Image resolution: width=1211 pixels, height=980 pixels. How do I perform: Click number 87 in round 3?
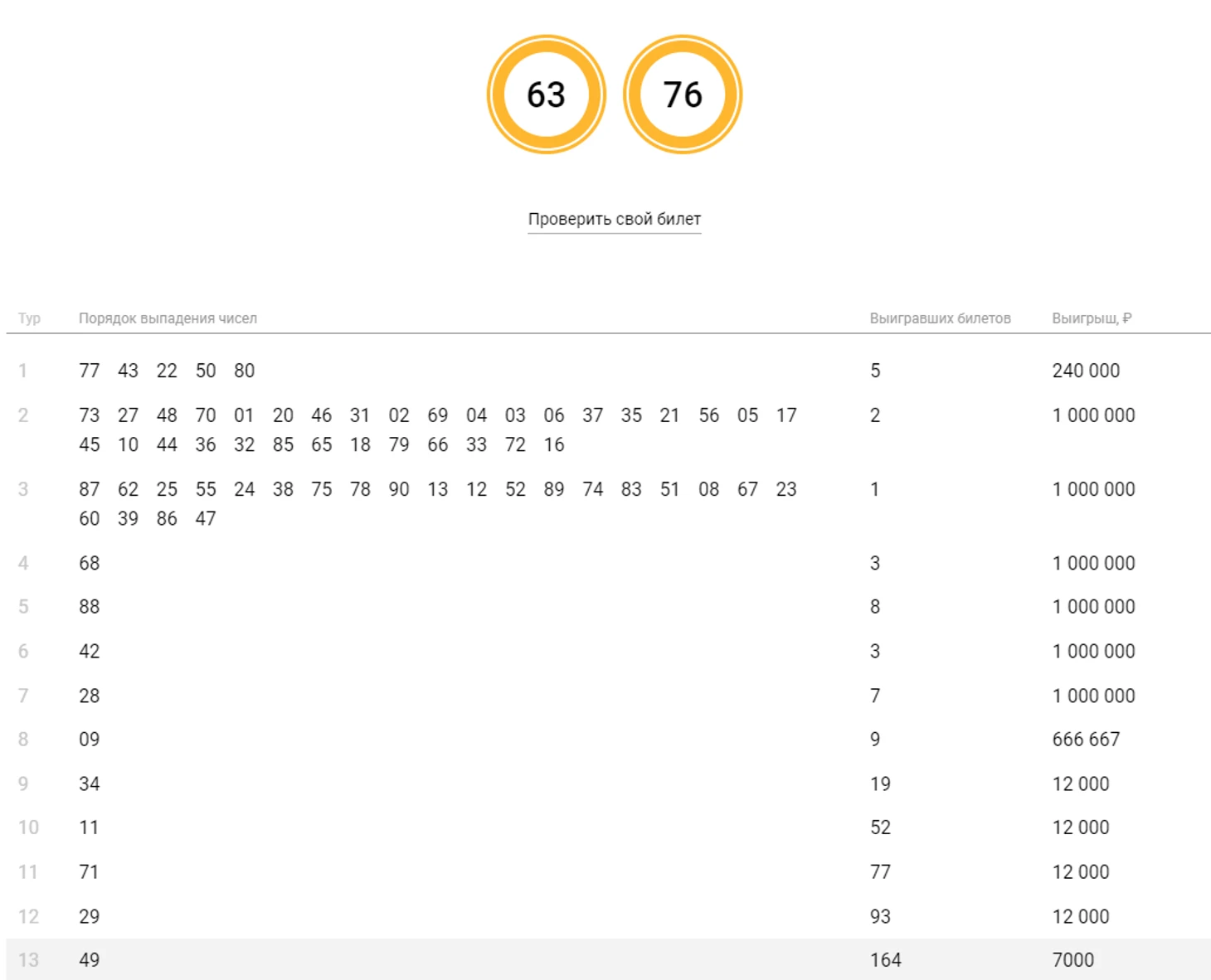click(89, 489)
